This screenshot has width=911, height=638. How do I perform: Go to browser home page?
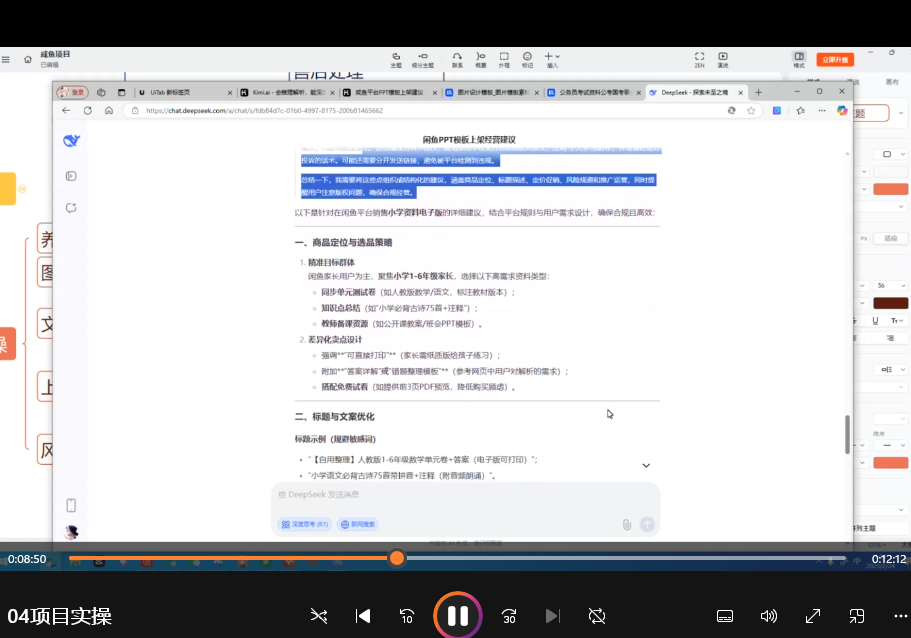point(109,110)
